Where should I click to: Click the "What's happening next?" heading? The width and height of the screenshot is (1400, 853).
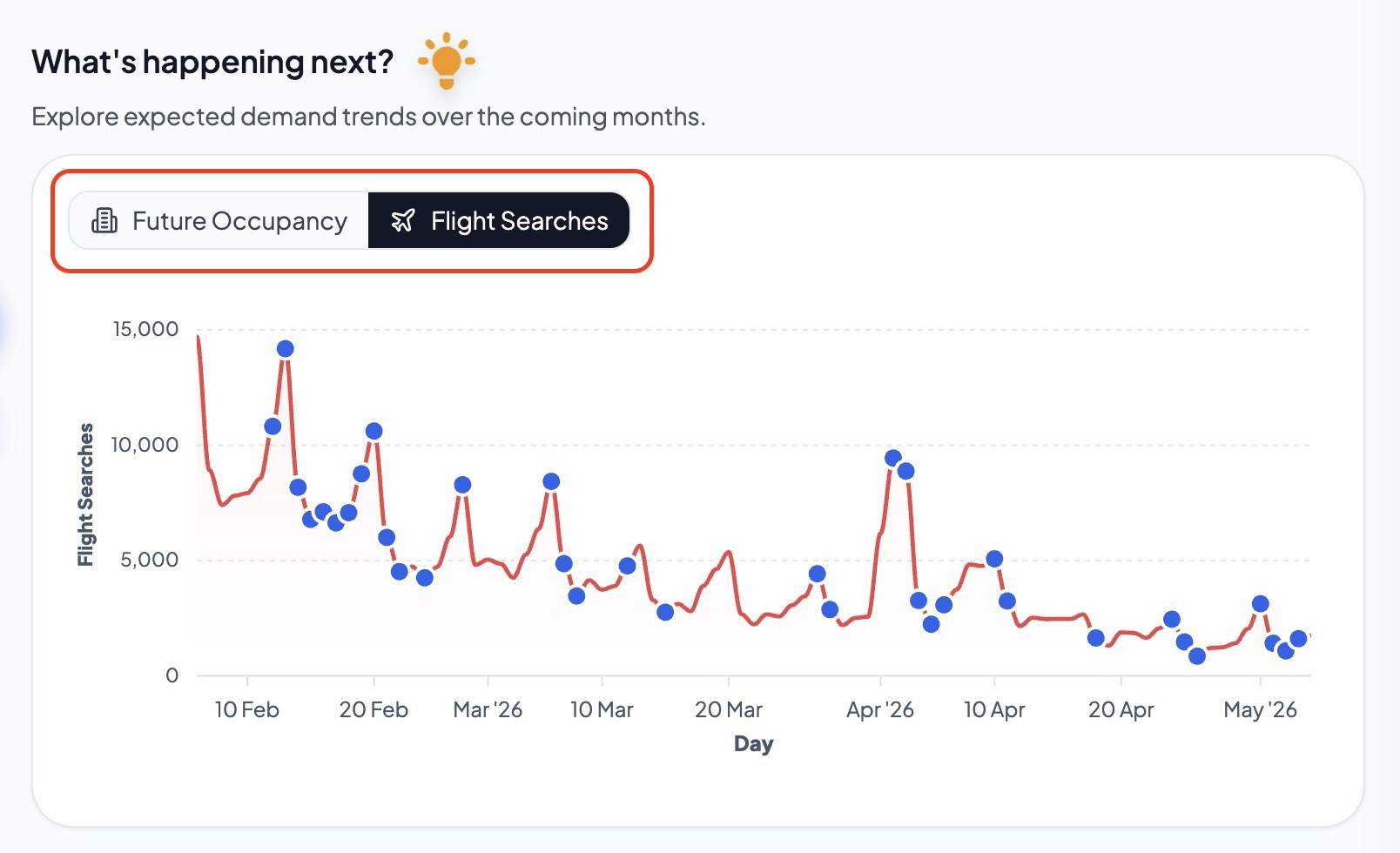pos(212,62)
